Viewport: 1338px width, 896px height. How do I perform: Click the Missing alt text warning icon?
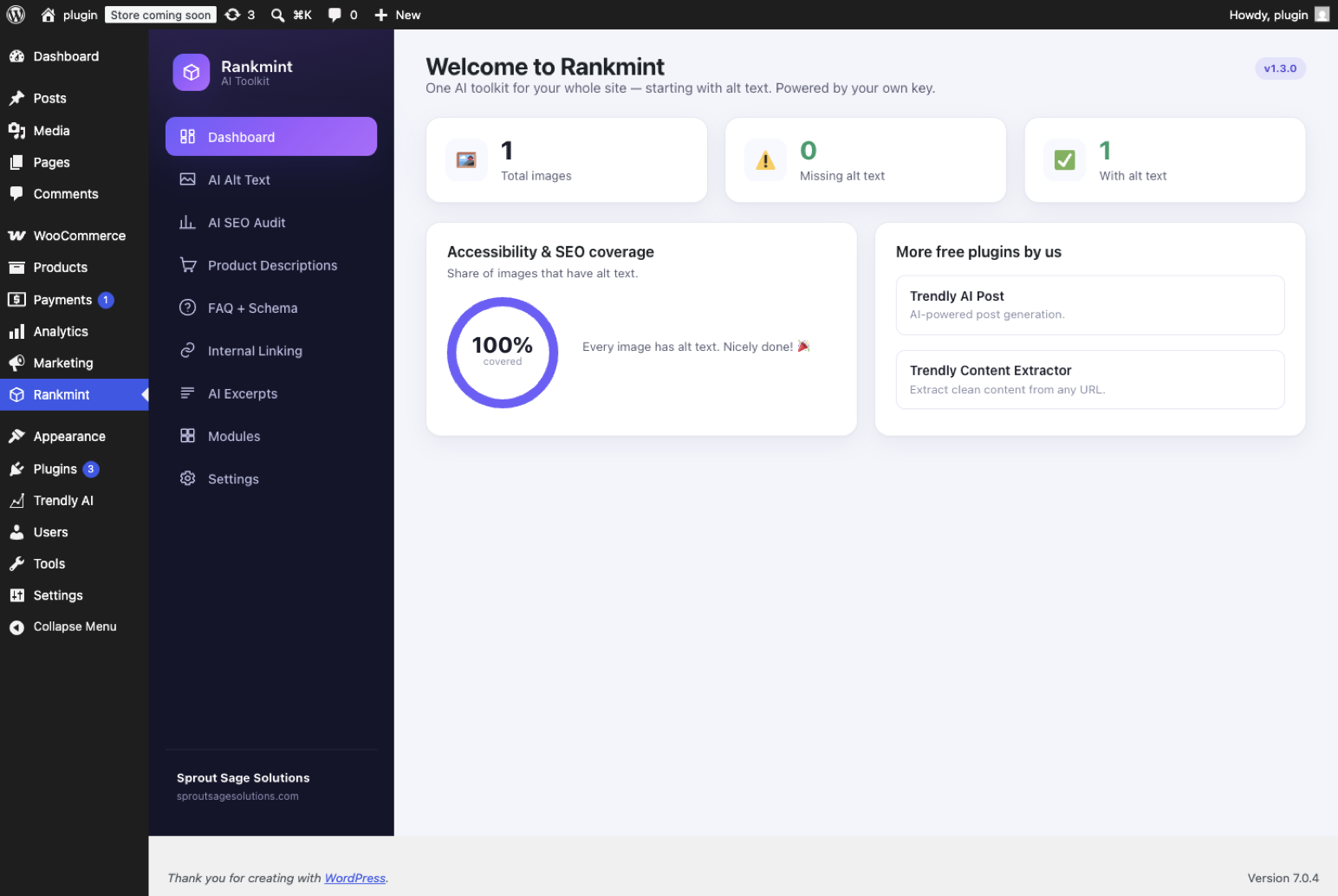[x=765, y=160]
